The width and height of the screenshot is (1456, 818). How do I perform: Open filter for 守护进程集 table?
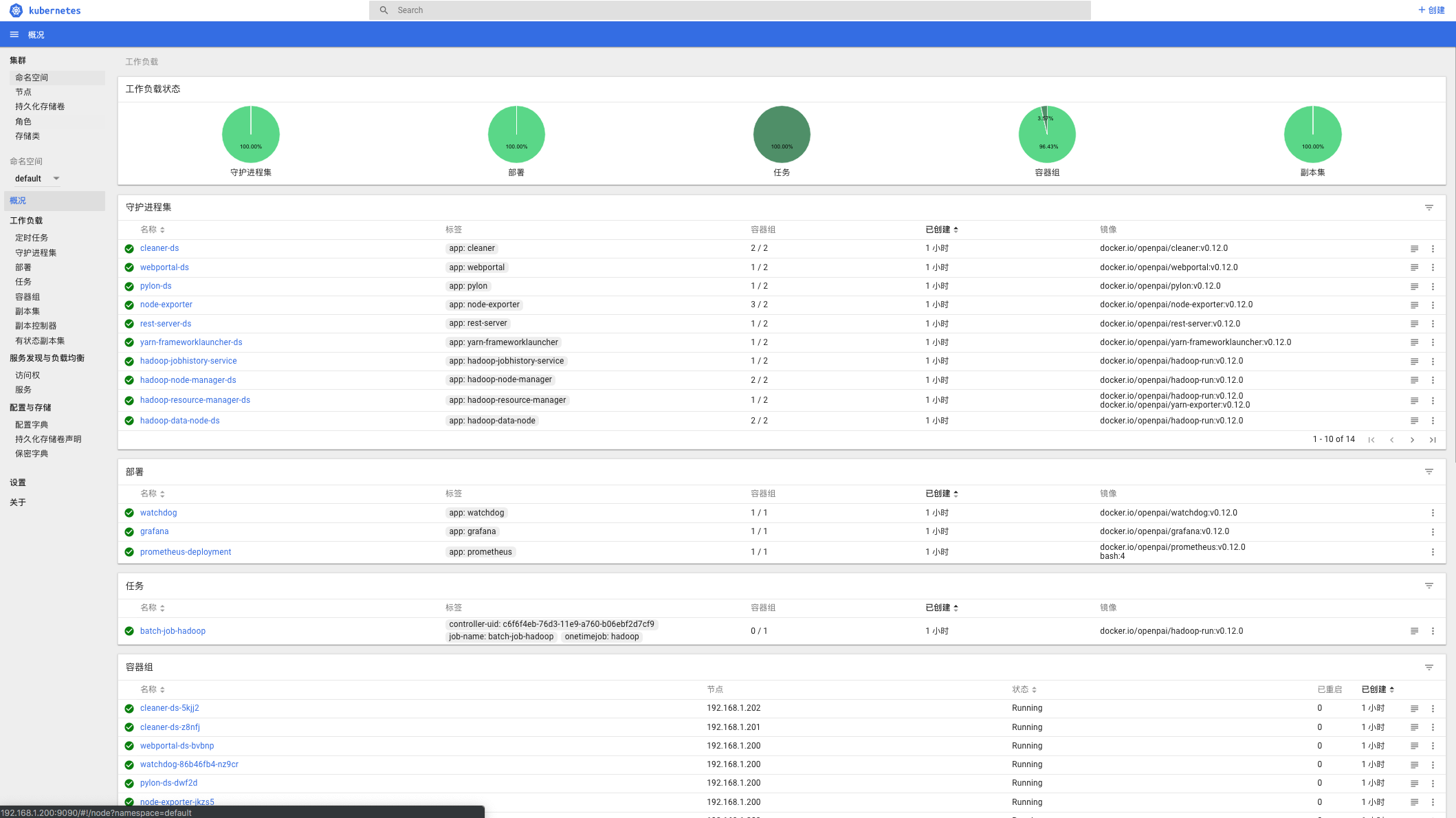pos(1429,208)
